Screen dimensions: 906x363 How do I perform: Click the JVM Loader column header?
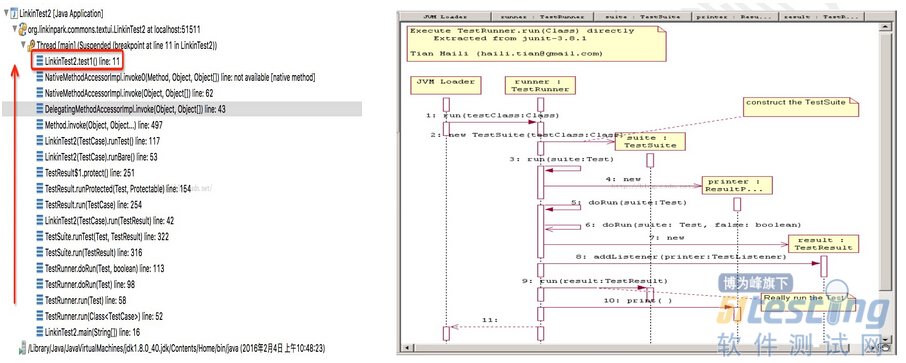point(445,16)
